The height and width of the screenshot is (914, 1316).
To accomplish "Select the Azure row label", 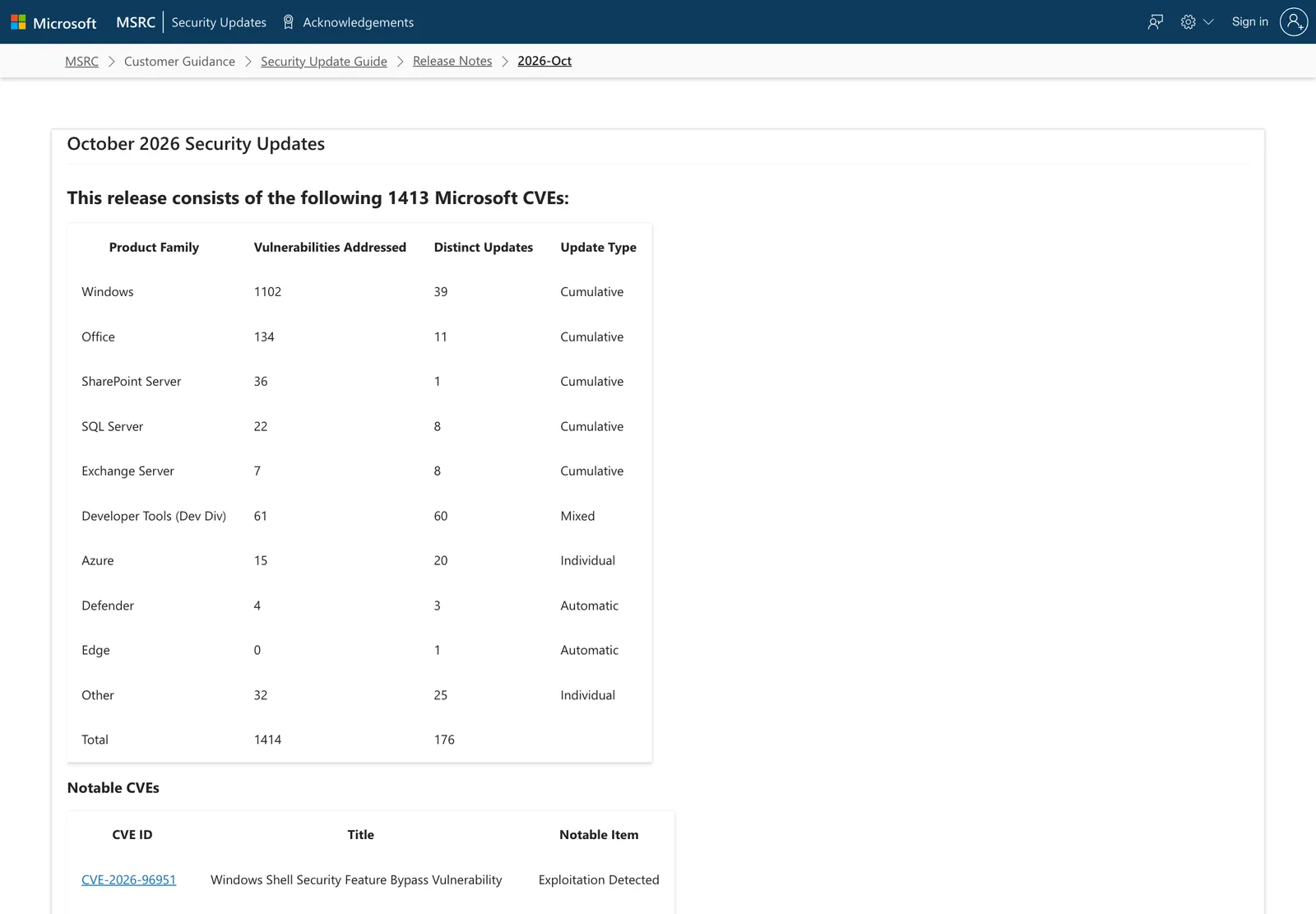I will pyautogui.click(x=97, y=560).
